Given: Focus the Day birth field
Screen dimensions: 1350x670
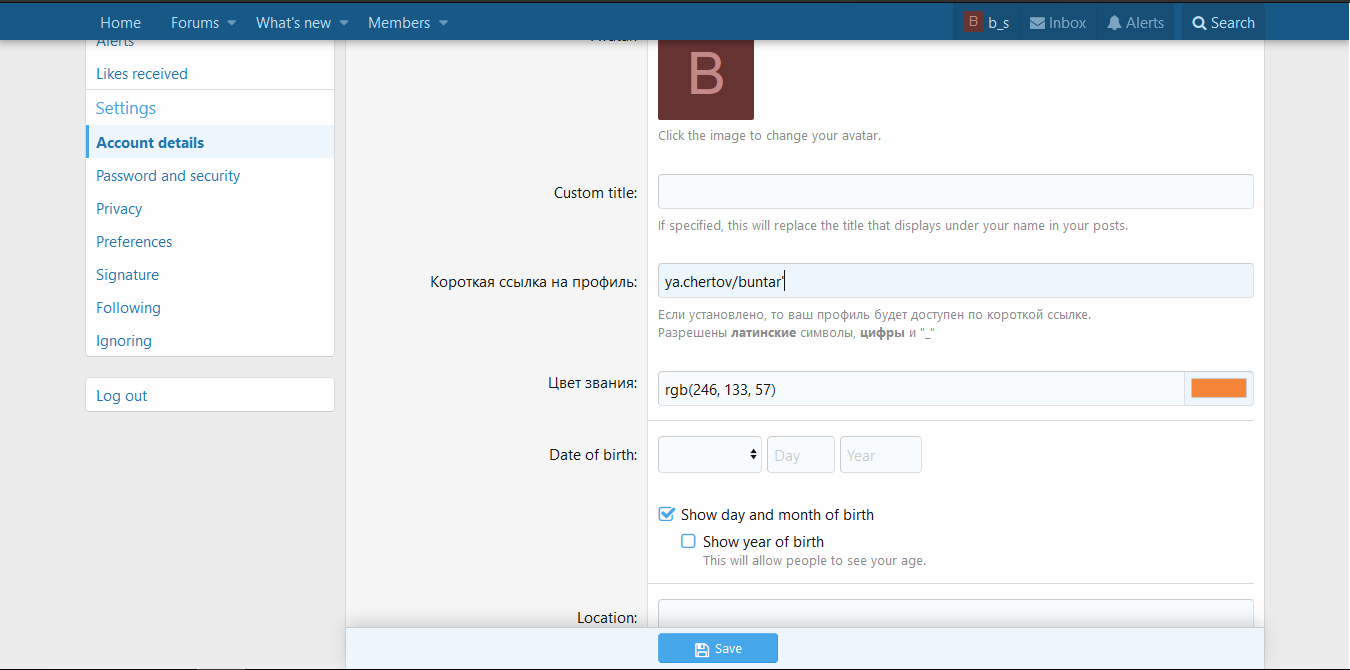Looking at the screenshot, I should pyautogui.click(x=800, y=455).
